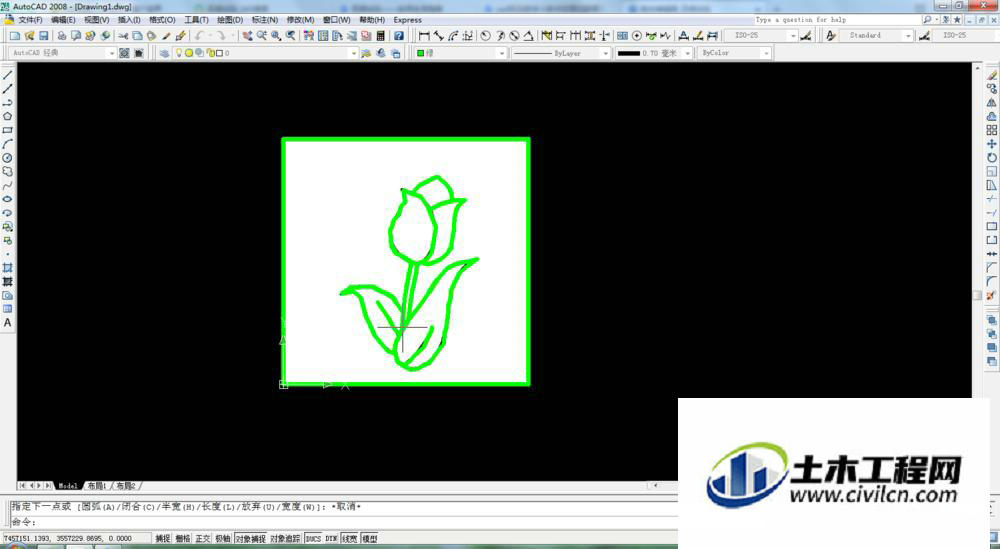Toggle 栅格 grid display in status bar
This screenshot has width=1000, height=549.
pos(183,539)
